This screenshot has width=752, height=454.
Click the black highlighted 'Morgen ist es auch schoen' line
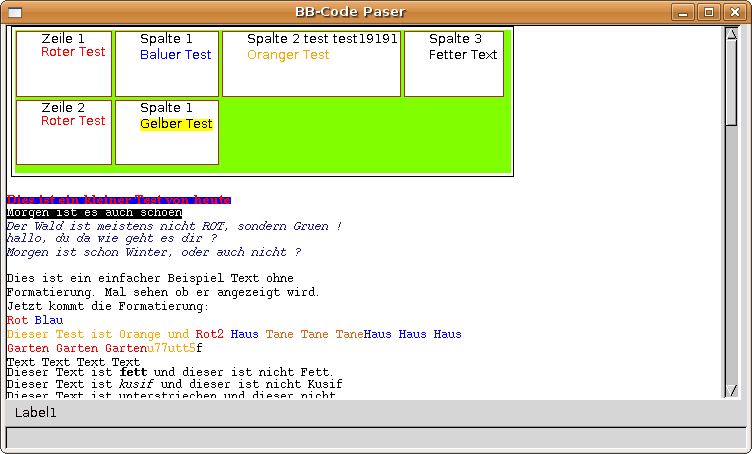pos(94,213)
